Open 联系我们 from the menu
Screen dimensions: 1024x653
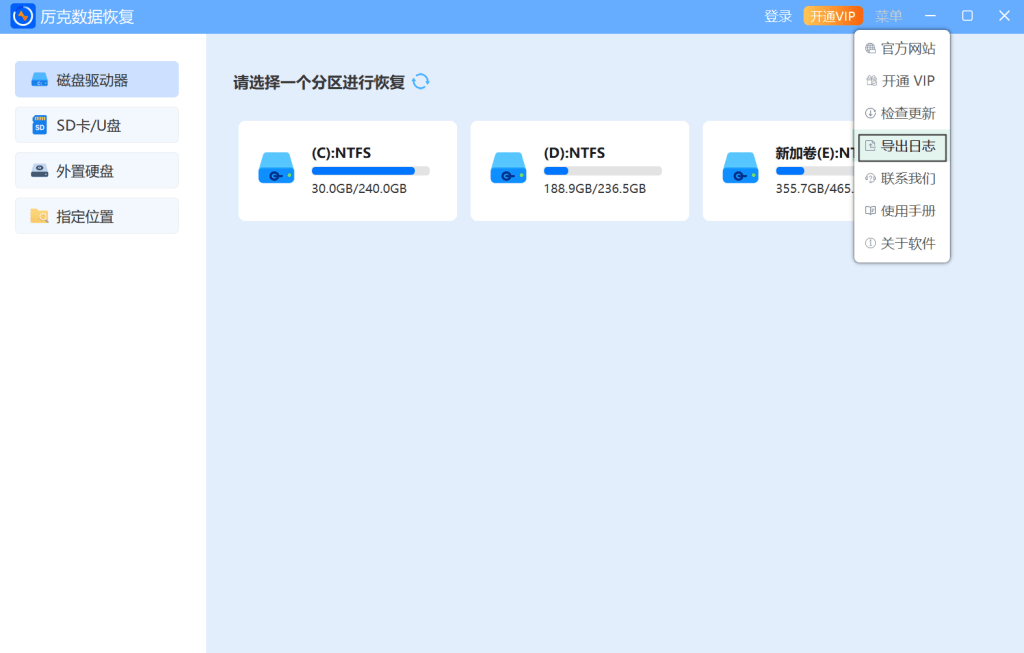[x=902, y=178]
